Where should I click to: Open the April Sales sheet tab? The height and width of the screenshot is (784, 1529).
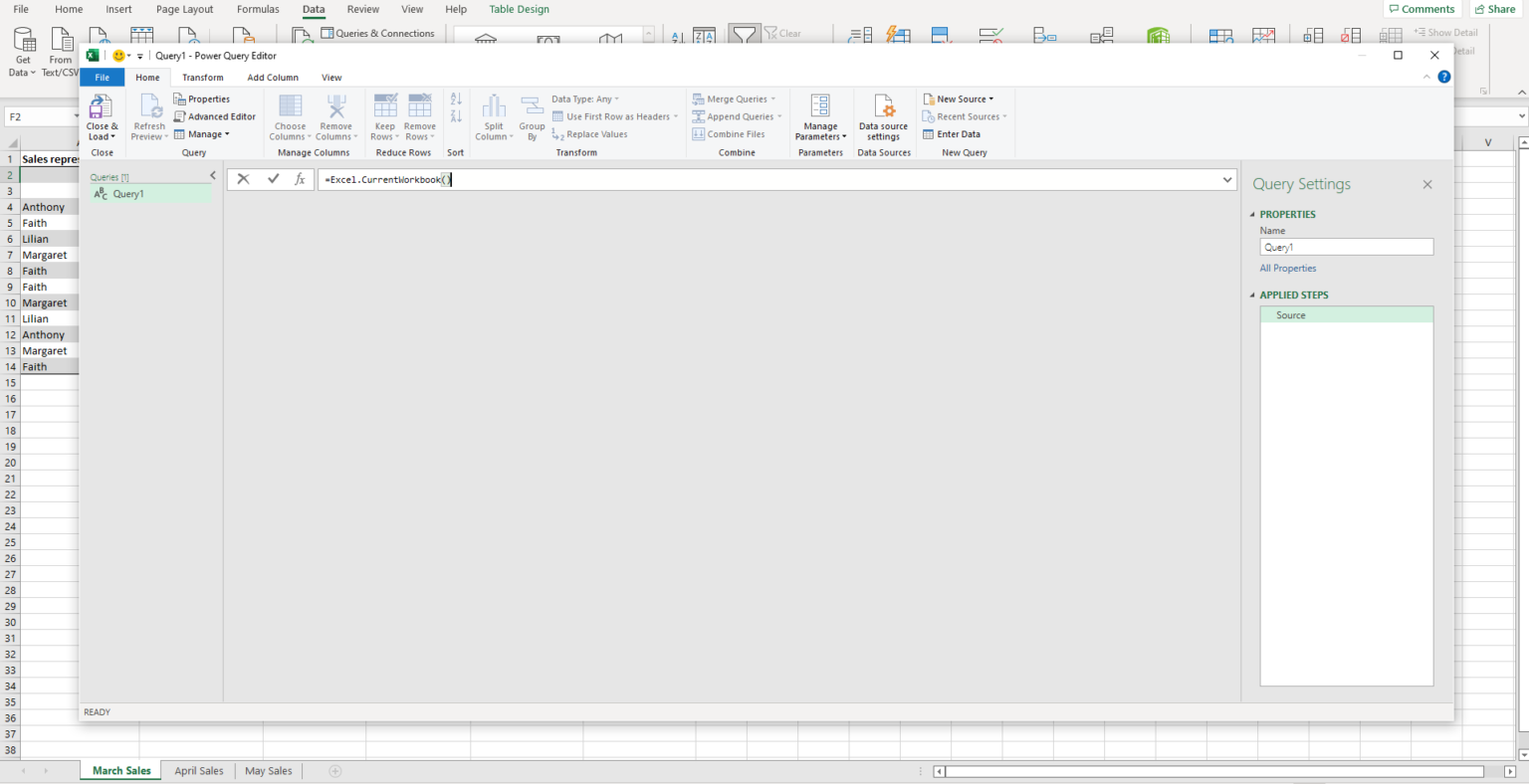click(199, 770)
